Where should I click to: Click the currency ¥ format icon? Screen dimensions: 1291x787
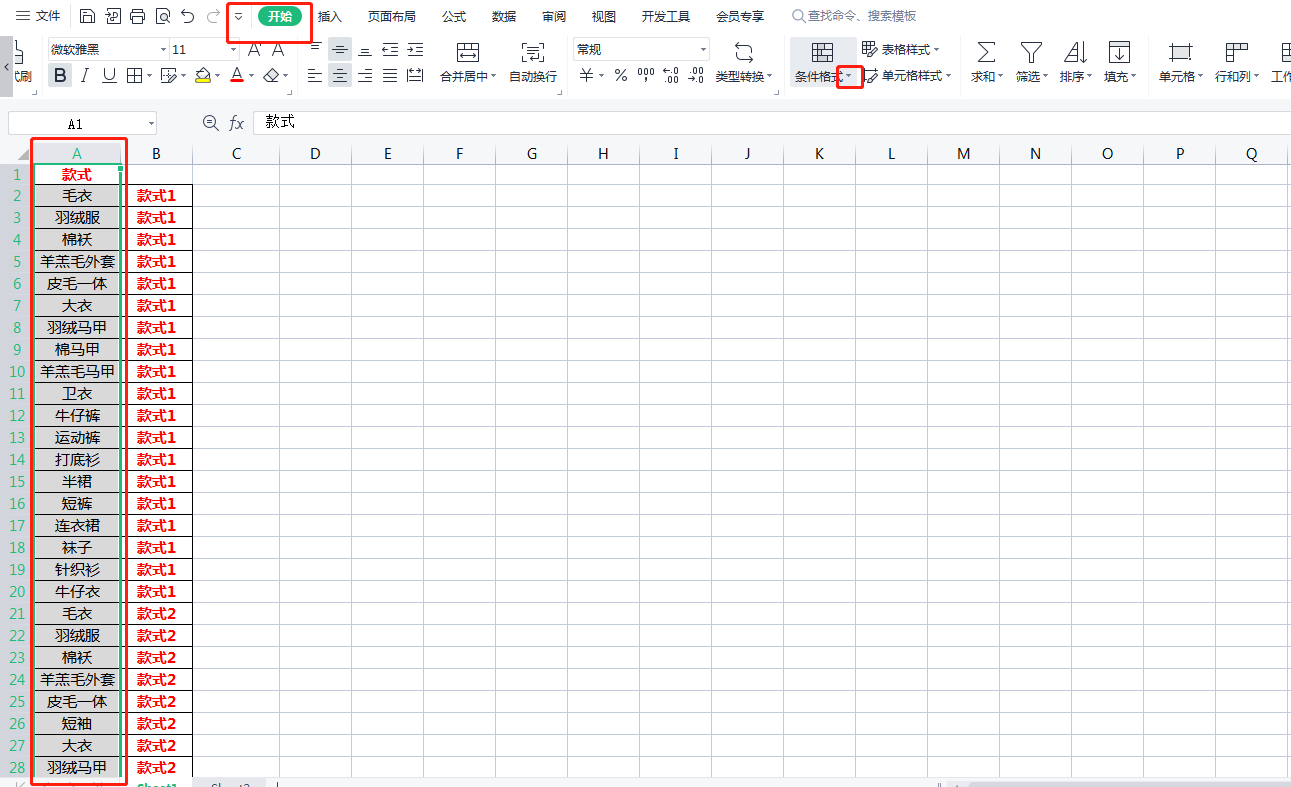586,75
